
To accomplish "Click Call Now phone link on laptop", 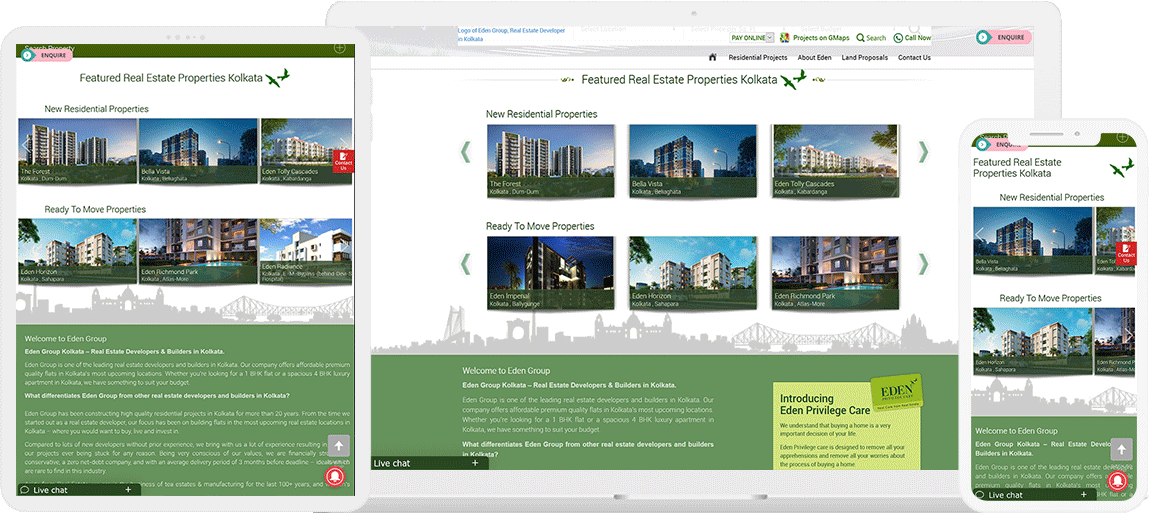I will coord(912,37).
